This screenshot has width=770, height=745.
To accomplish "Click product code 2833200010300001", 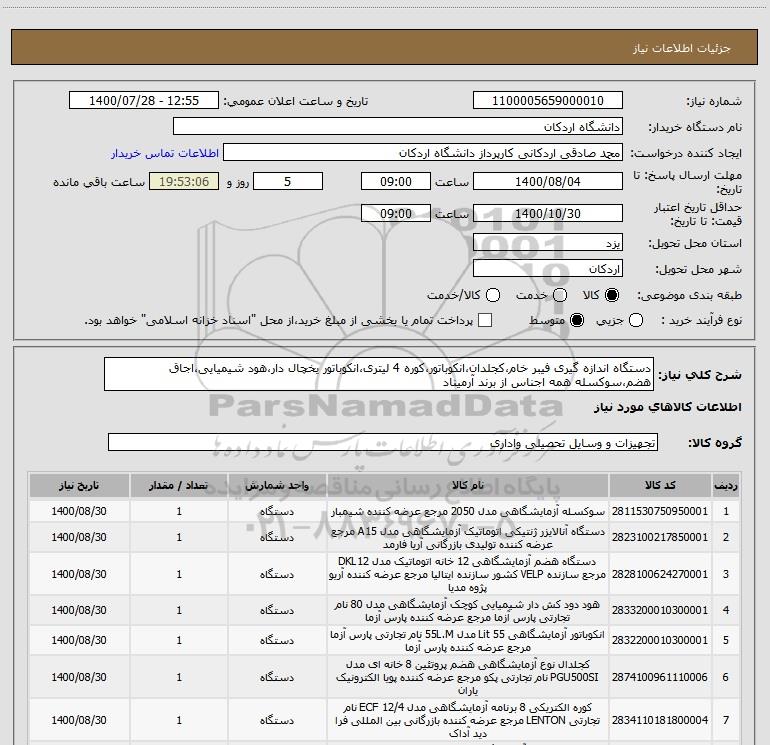I will coord(660,610).
